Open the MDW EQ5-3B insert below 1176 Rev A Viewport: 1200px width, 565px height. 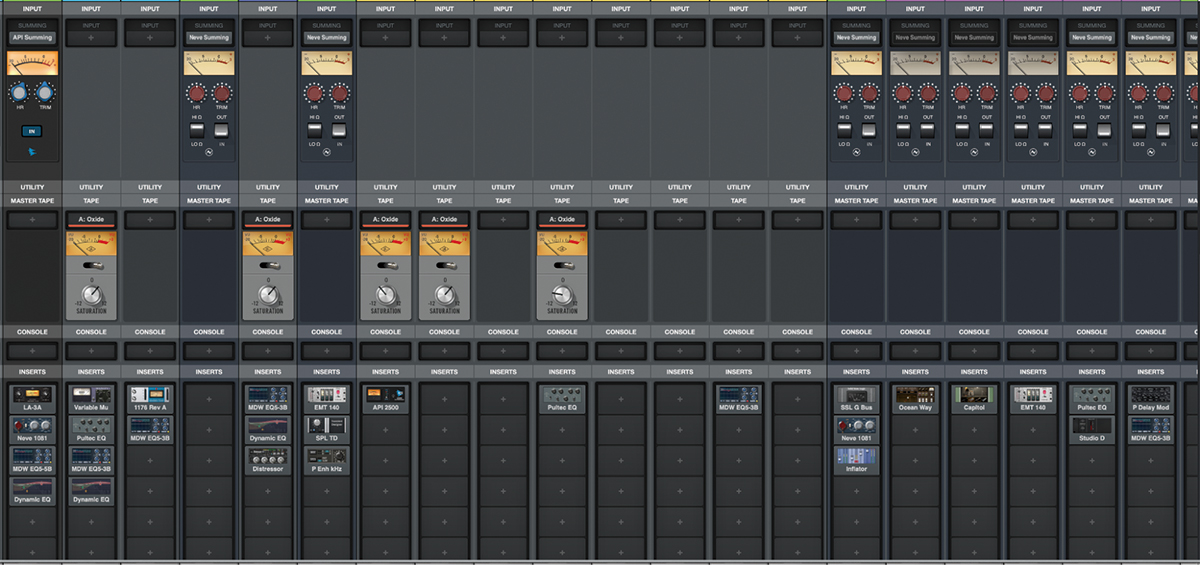[150, 429]
